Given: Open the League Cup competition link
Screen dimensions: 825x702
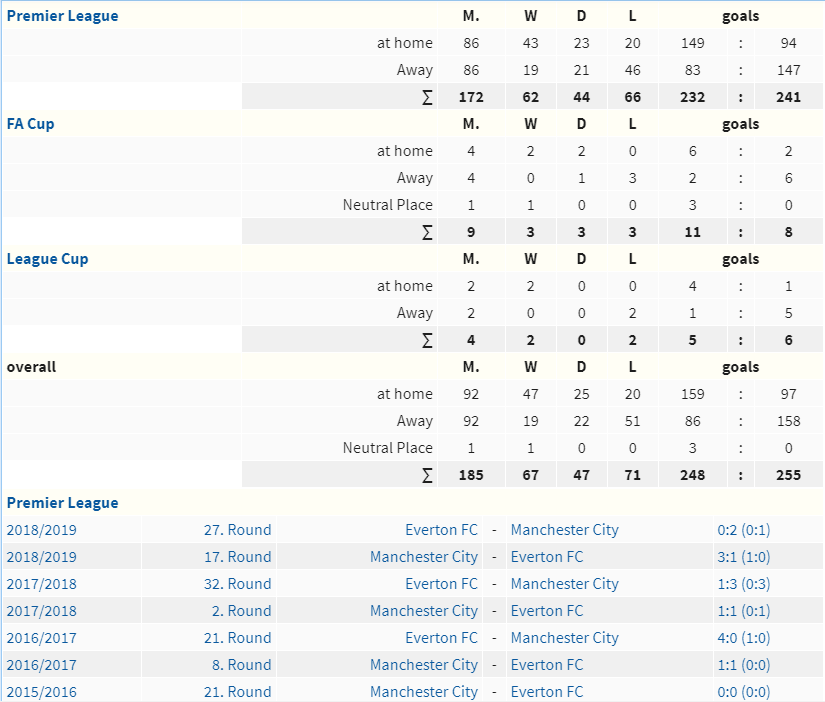Looking at the screenshot, I should pyautogui.click(x=47, y=259).
